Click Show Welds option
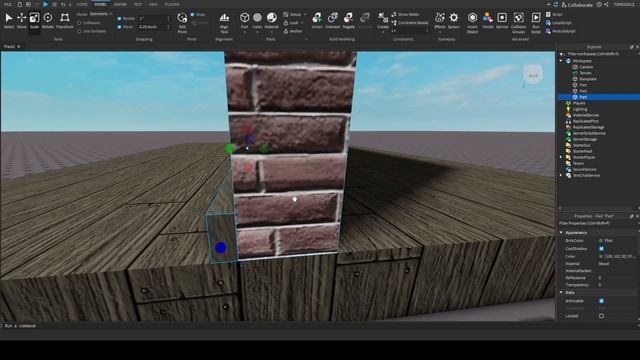The height and width of the screenshot is (360, 640). (x=405, y=14)
